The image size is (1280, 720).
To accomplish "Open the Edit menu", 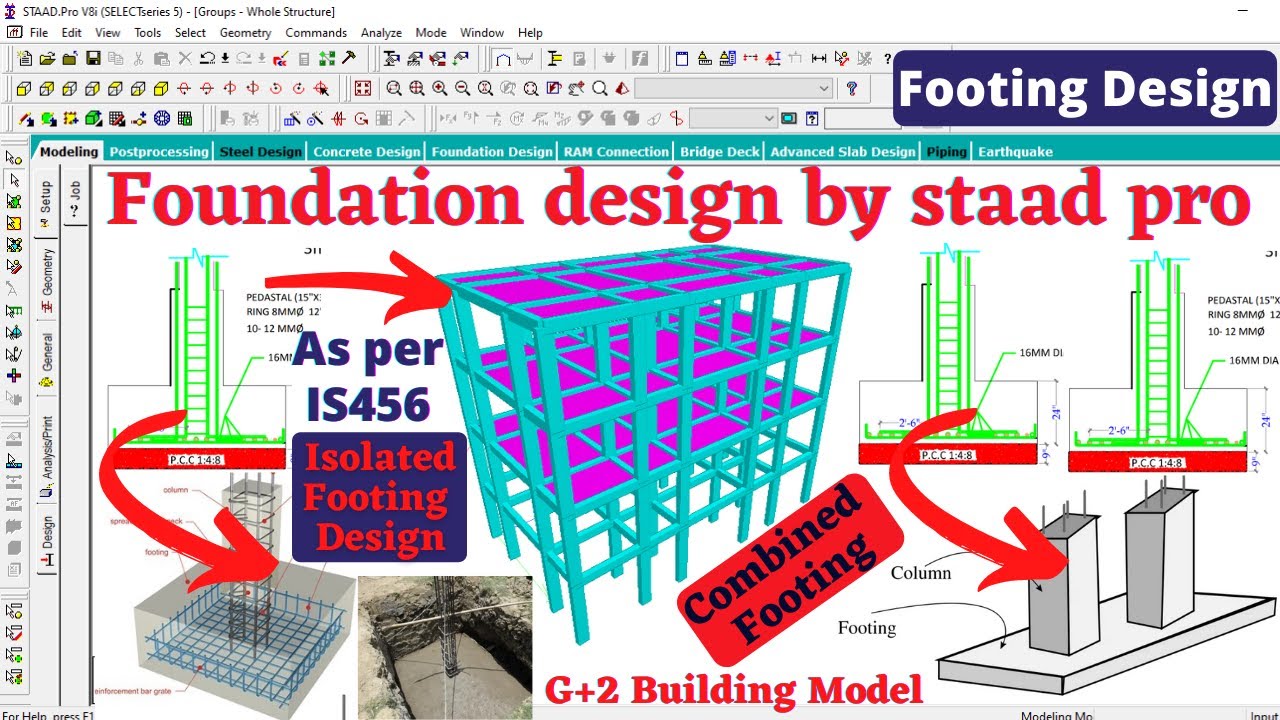I will 71,32.
